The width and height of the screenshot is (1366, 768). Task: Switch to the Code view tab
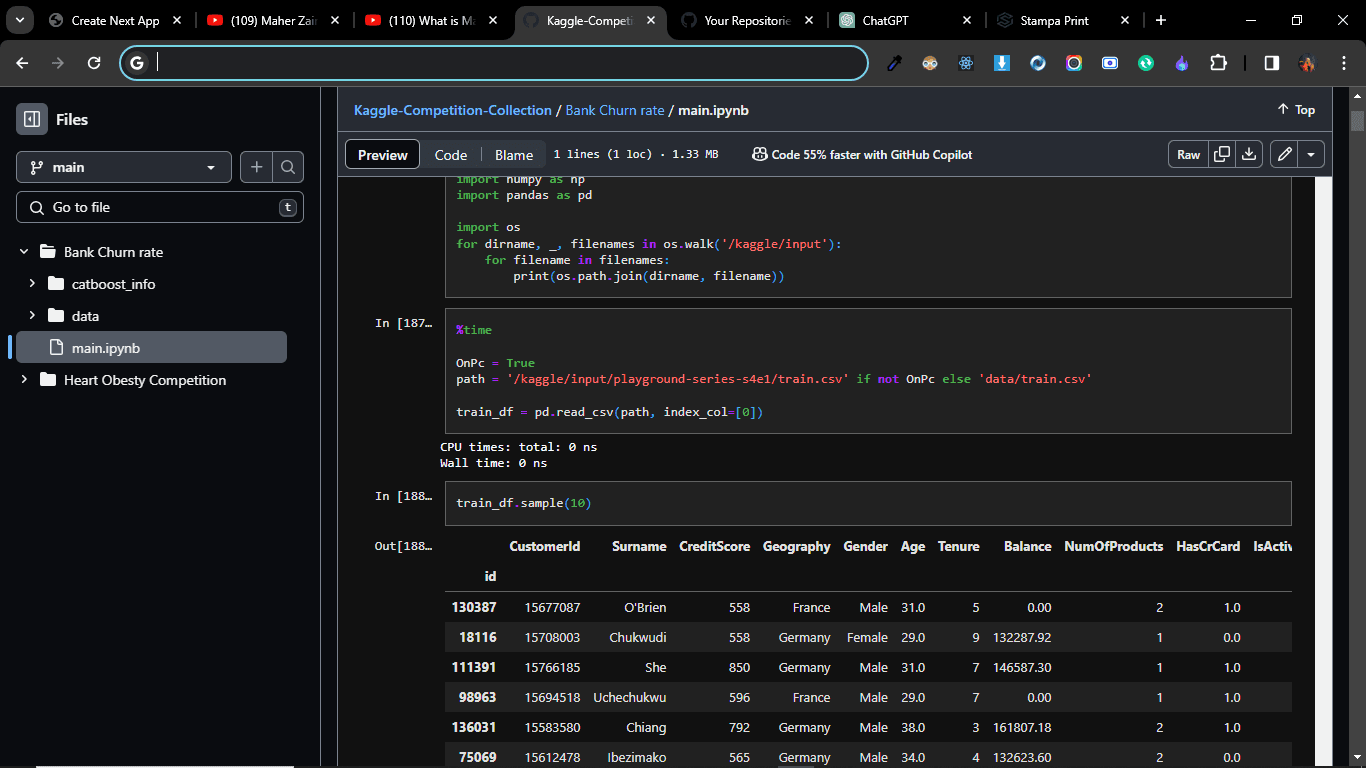pyautogui.click(x=450, y=155)
